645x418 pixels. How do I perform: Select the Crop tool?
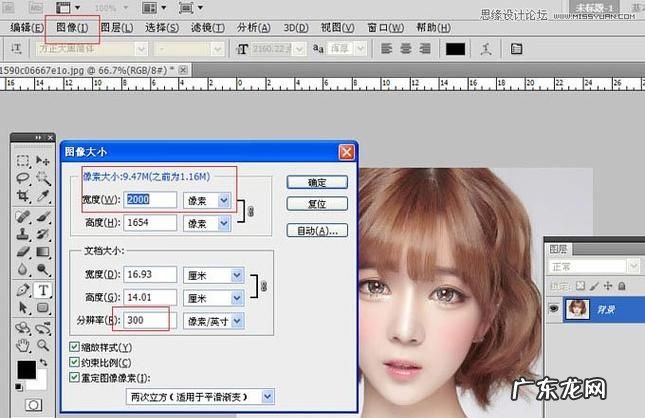[23, 195]
